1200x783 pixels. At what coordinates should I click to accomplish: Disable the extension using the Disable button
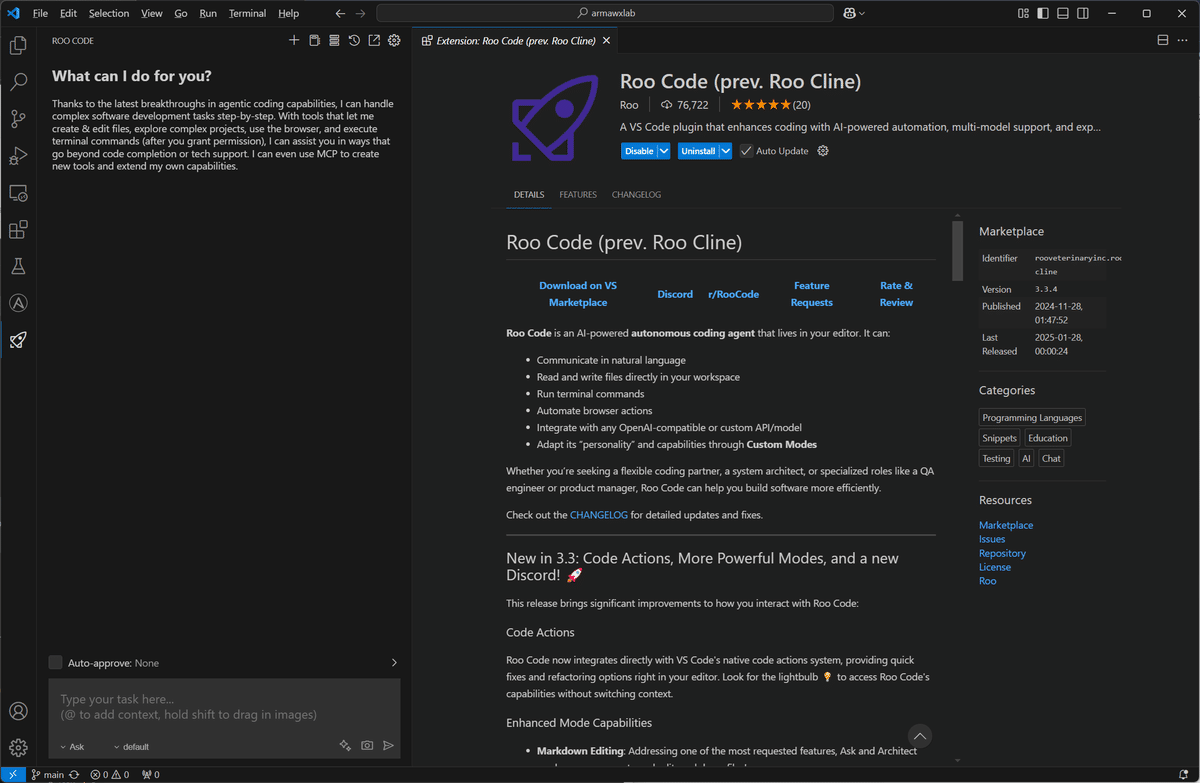tap(638, 150)
